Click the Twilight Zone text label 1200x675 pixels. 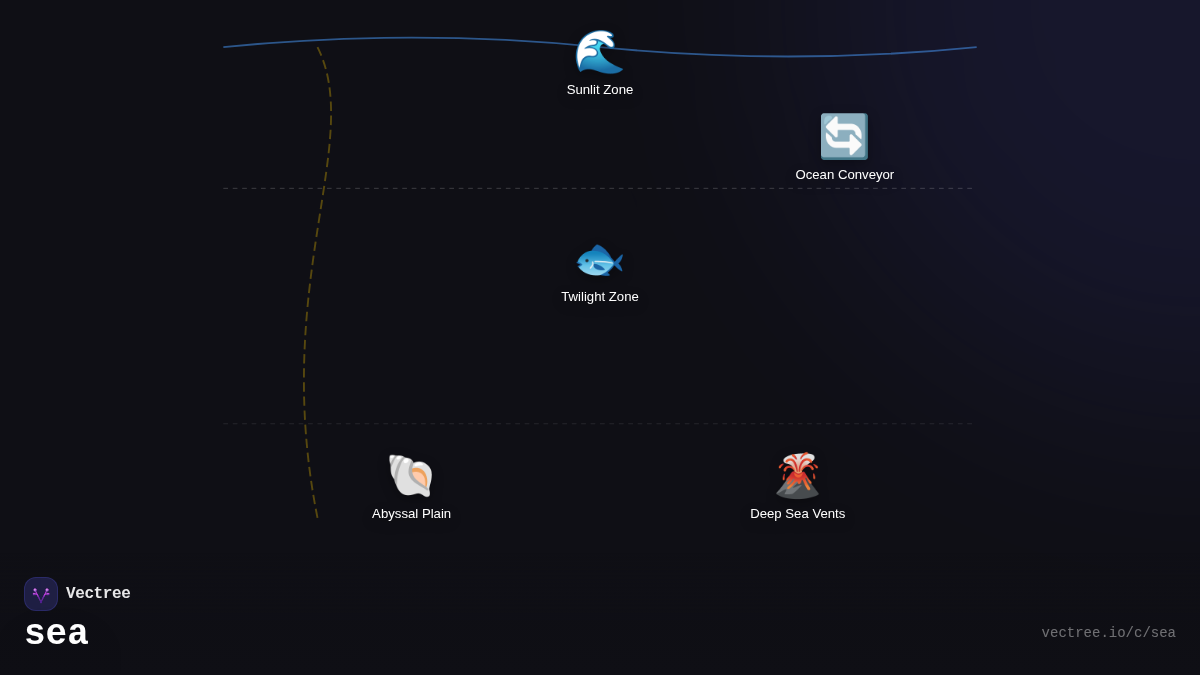point(600,297)
